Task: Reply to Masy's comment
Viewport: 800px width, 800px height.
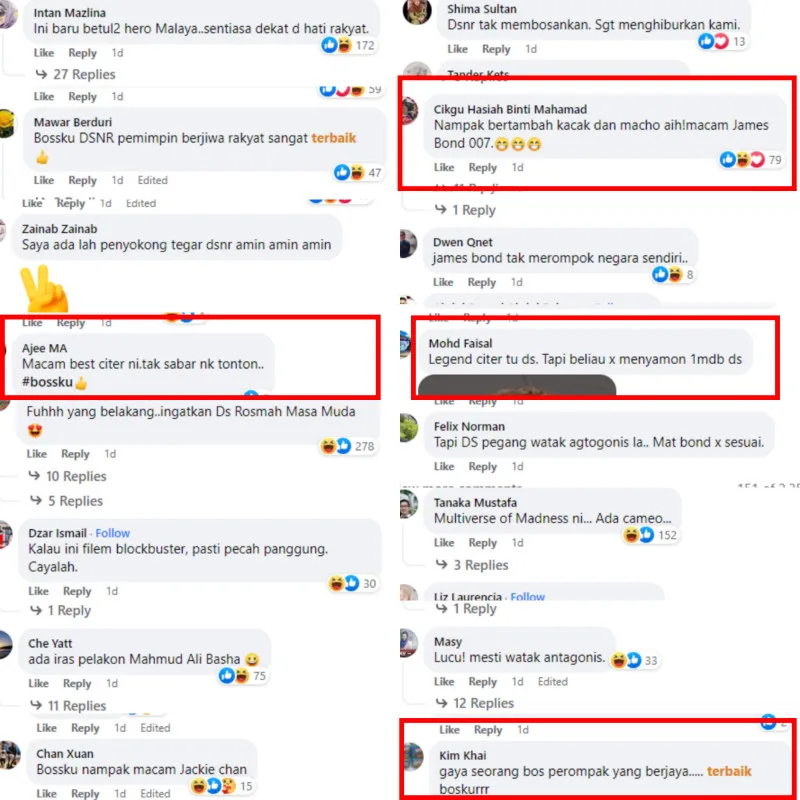Action: pos(483,682)
